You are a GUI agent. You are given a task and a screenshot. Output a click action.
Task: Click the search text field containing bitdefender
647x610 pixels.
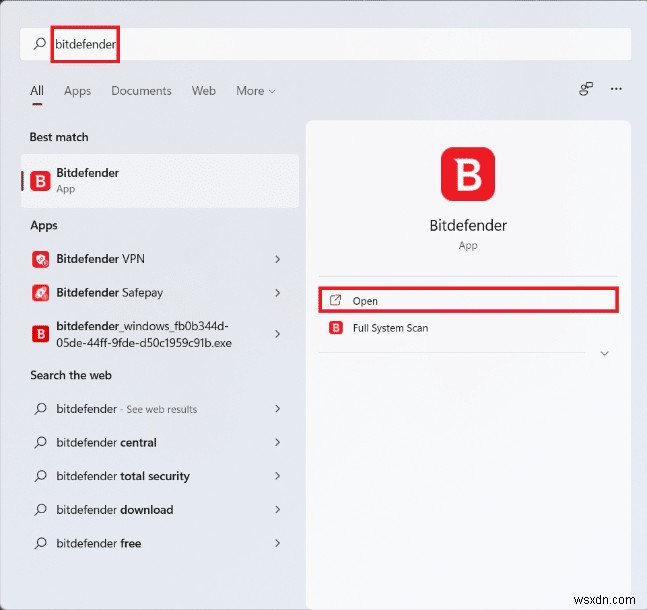[325, 44]
